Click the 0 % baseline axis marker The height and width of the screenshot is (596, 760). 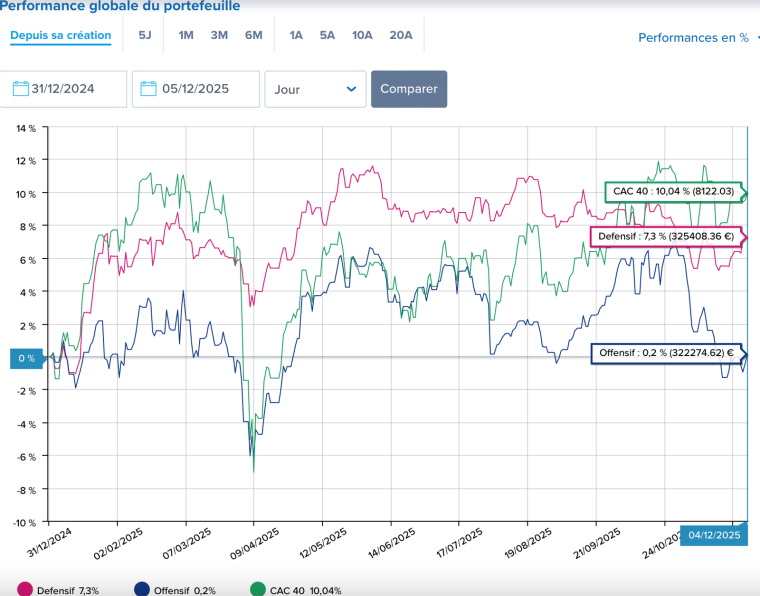tap(24, 358)
